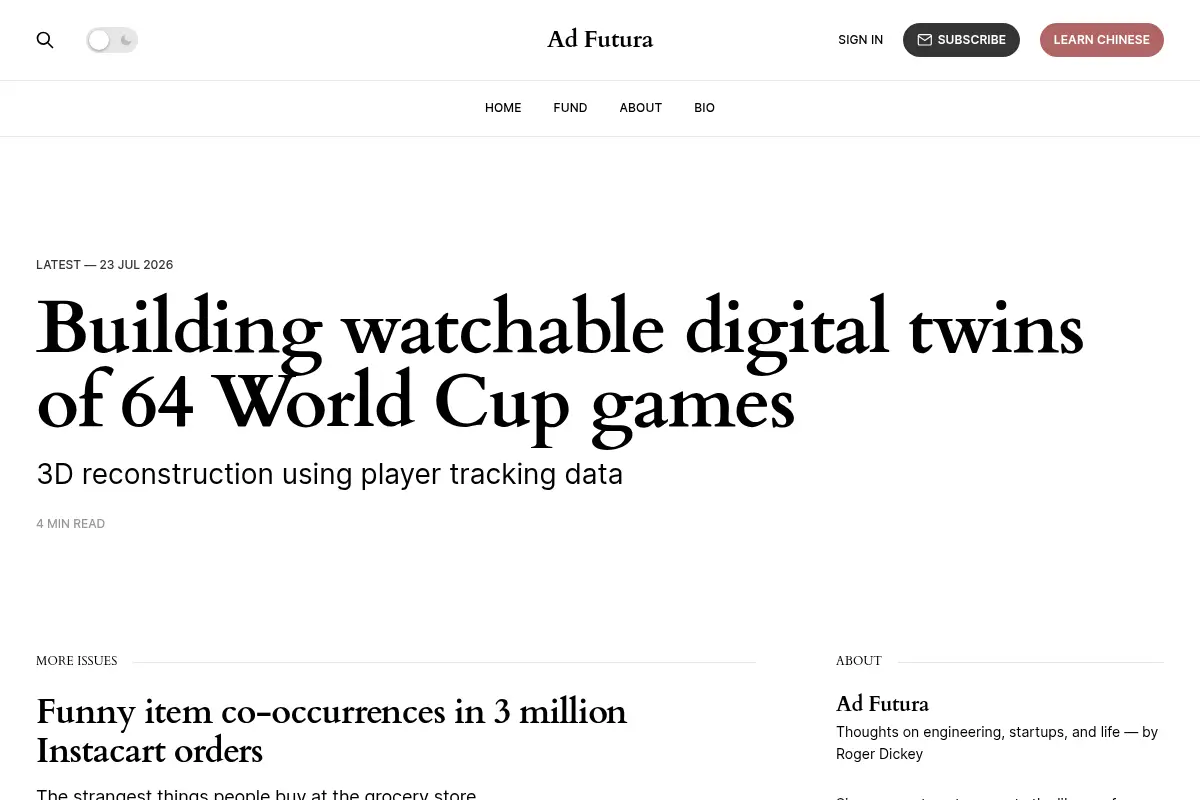
Task: Click the strangest things grocery store excerpt
Action: tap(256, 794)
